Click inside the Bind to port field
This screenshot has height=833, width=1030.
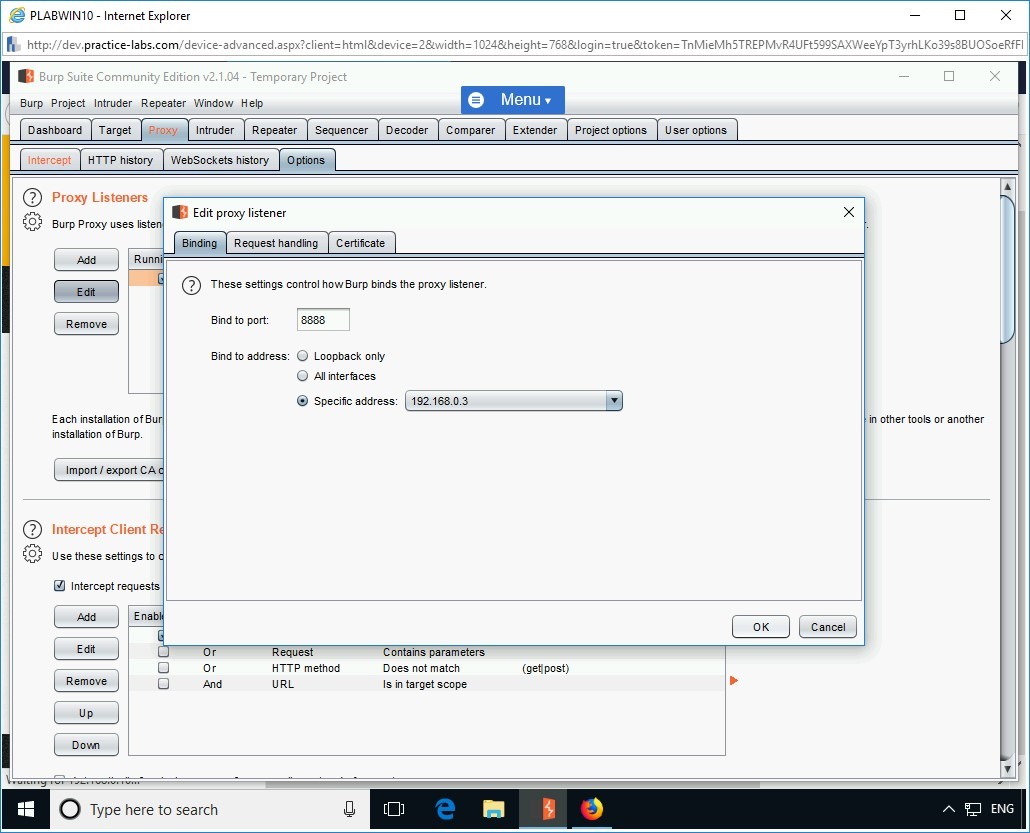pos(322,319)
